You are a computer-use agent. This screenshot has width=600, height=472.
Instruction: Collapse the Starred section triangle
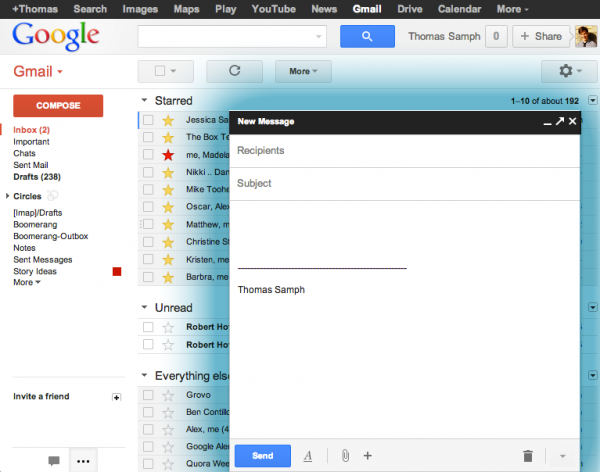coord(145,101)
